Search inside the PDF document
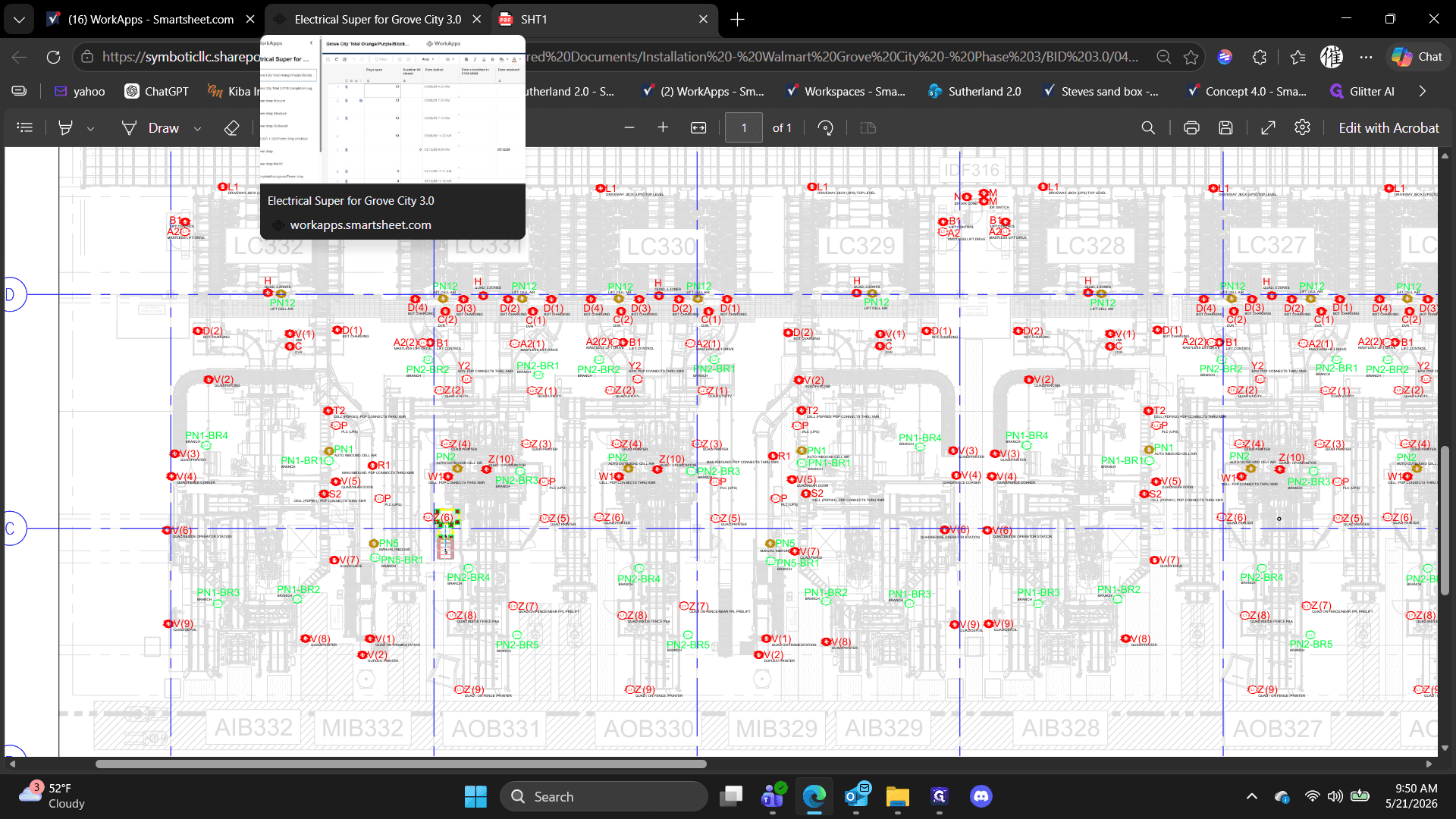This screenshot has width=1456, height=819. [x=1149, y=128]
